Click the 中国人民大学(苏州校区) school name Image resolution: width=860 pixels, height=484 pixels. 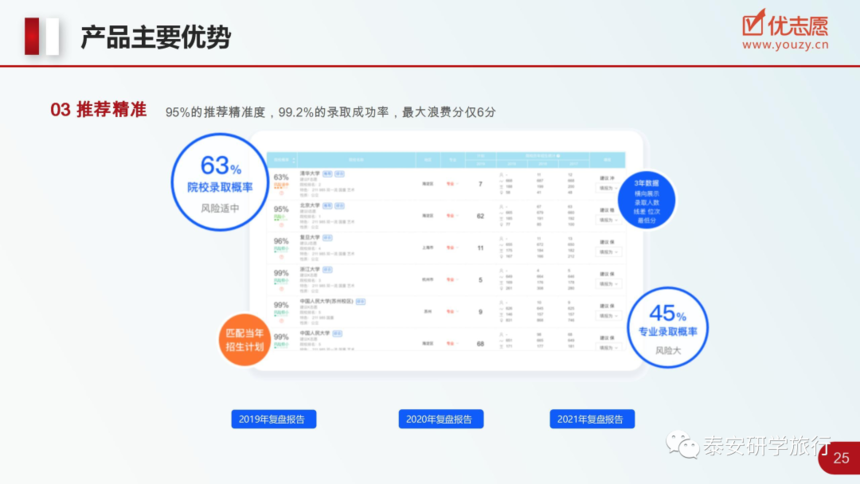pos(326,301)
